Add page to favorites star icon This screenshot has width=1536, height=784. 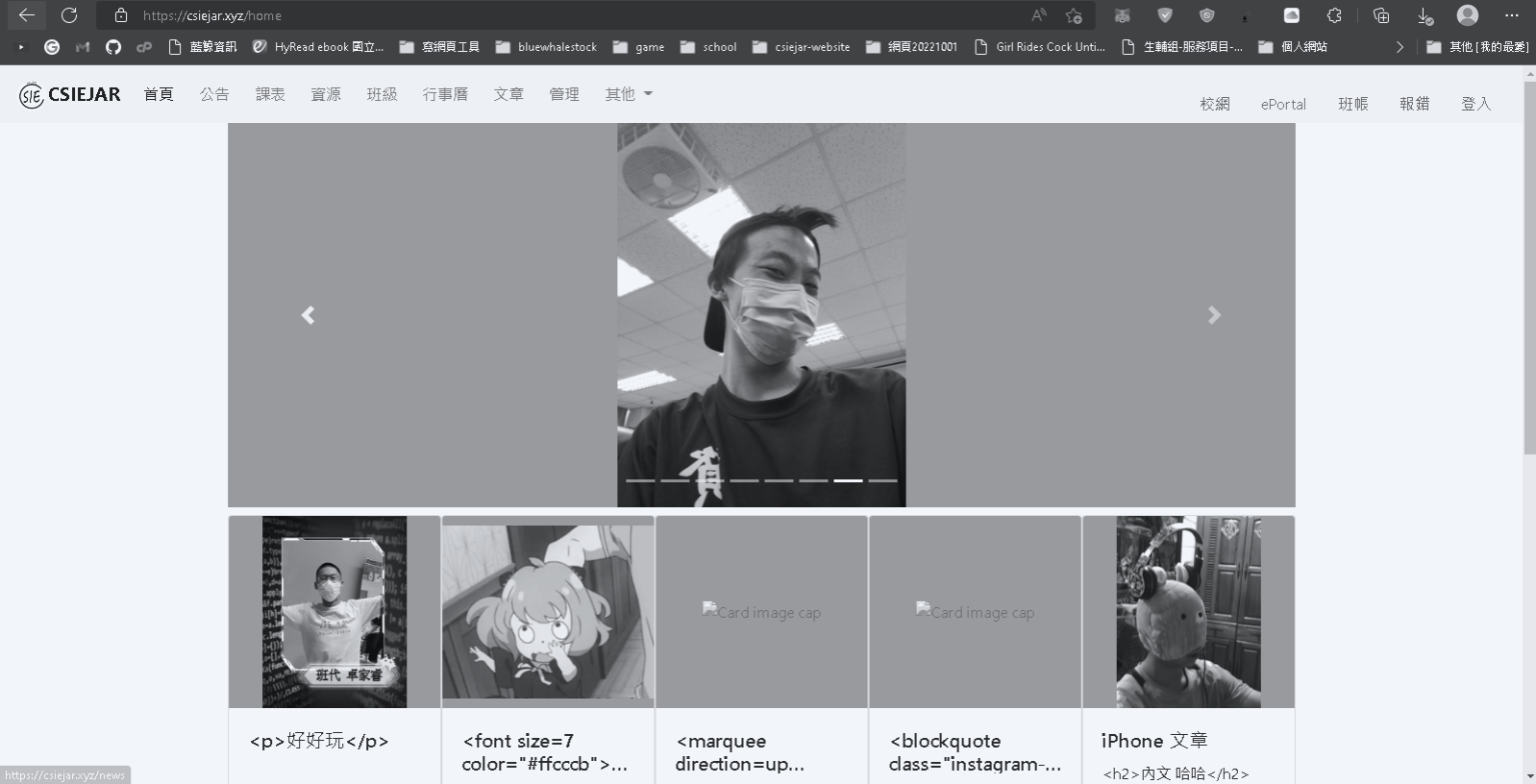pos(1074,15)
